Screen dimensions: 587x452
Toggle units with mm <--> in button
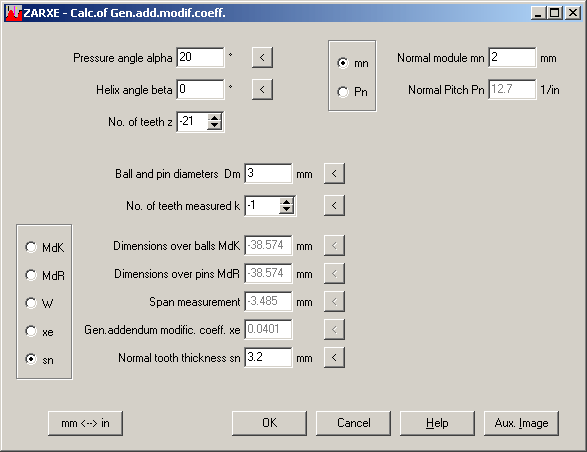(85, 423)
